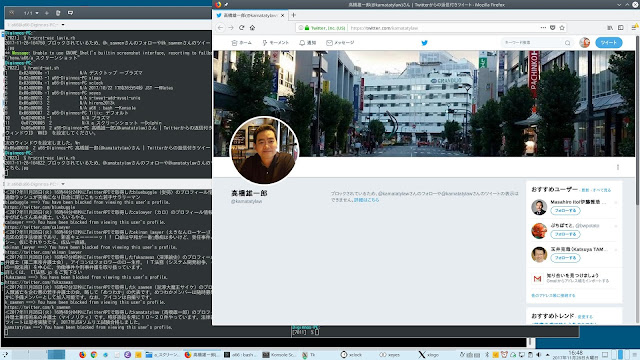This screenshot has height=360, width=640.
Task: Follow Katsuya TAM suggested user
Action: pyautogui.click(x=565, y=258)
